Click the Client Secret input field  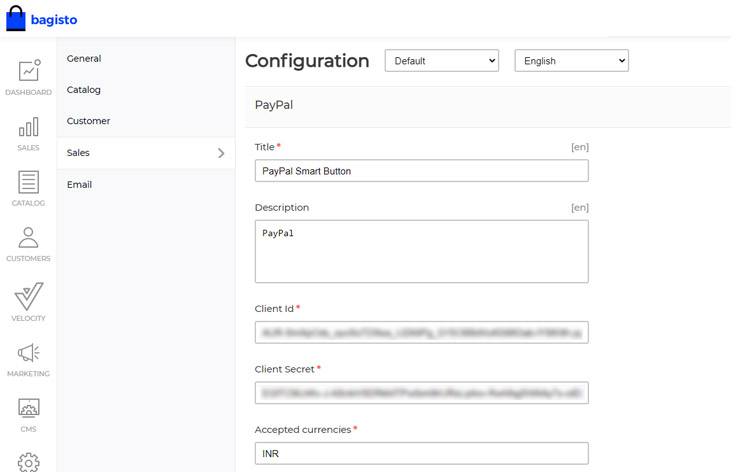pyautogui.click(x=421, y=393)
